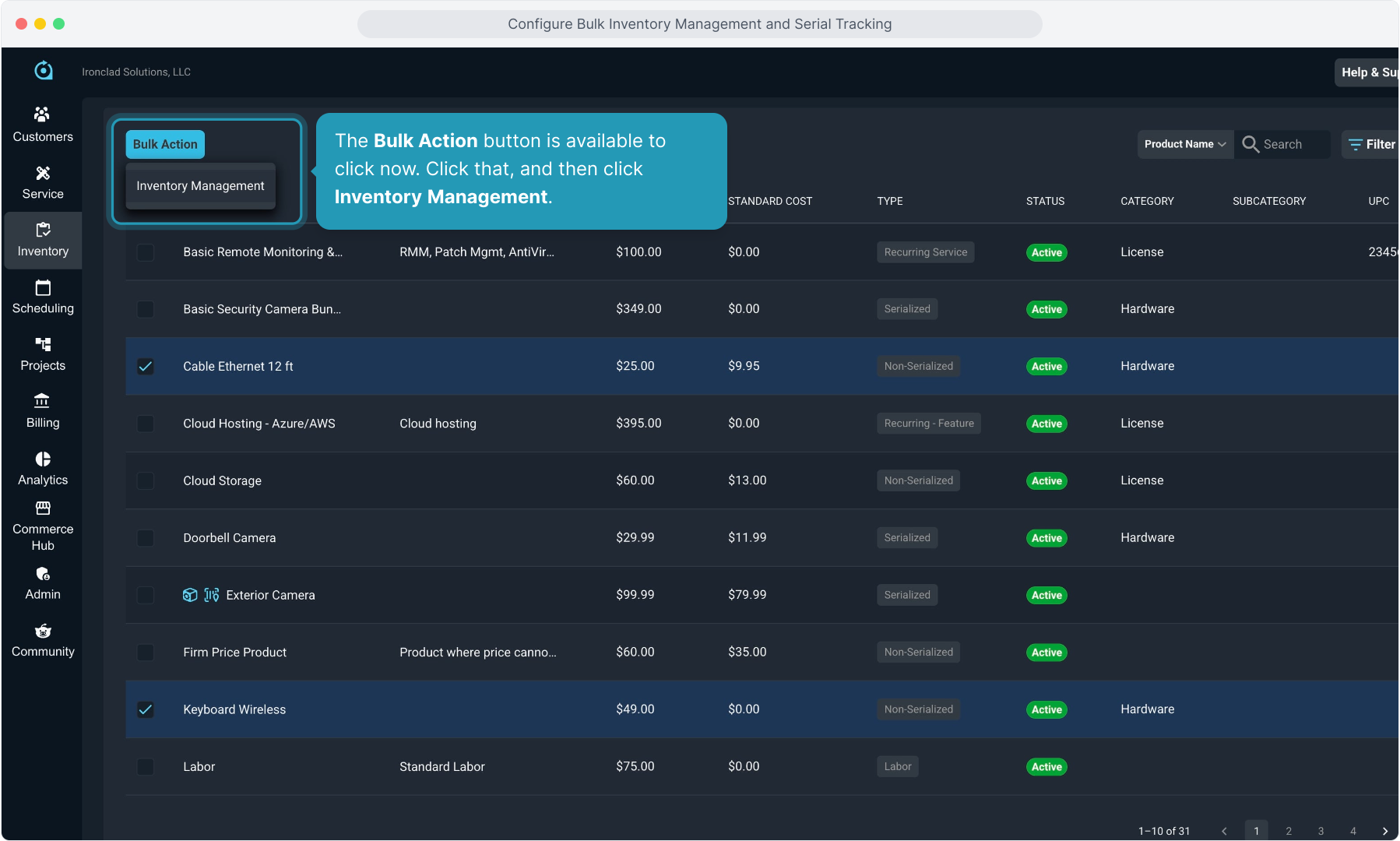Uncheck the Cable Ethernet 12 ft checkbox
This screenshot has height=841, width=1400.
[x=146, y=366]
